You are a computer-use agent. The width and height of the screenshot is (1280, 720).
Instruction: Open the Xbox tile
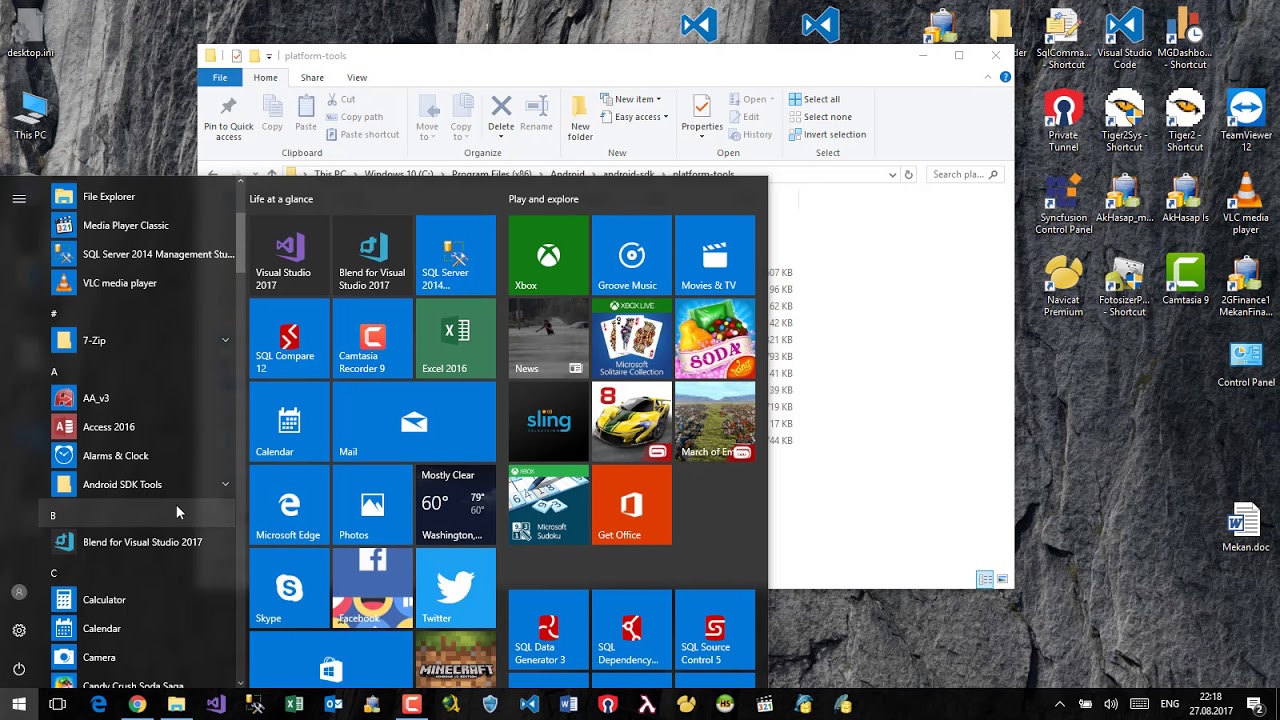pyautogui.click(x=548, y=255)
